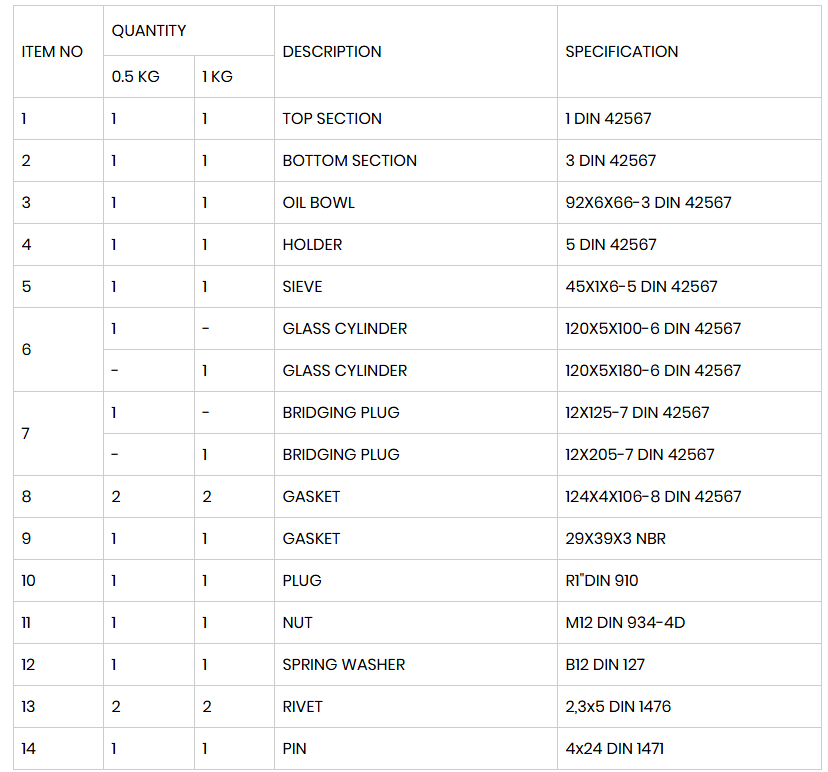Click specification 12X205-7 DIN 42567
The image size is (828, 772).
[639, 455]
